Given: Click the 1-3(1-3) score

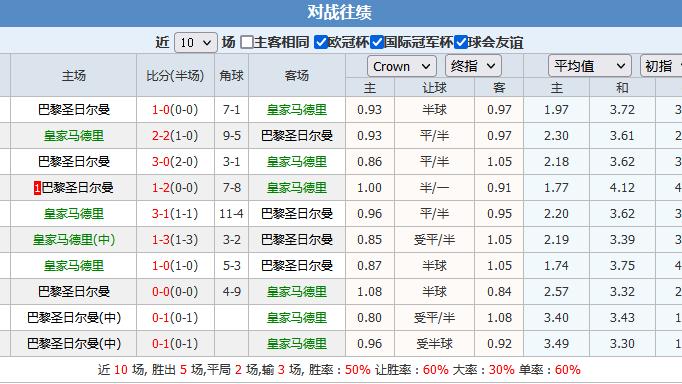Looking at the screenshot, I should pos(175,240).
